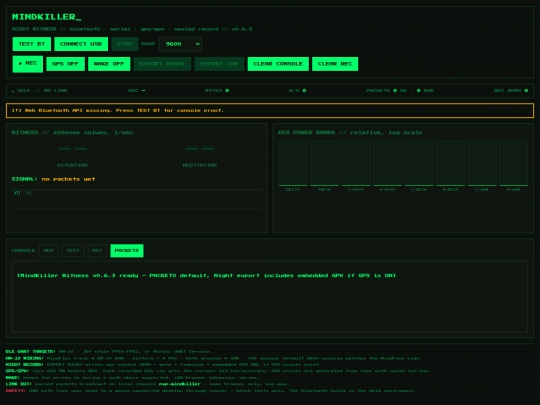Click the MINDKILLER_ title heading
The height and width of the screenshot is (405, 540).
46,17
